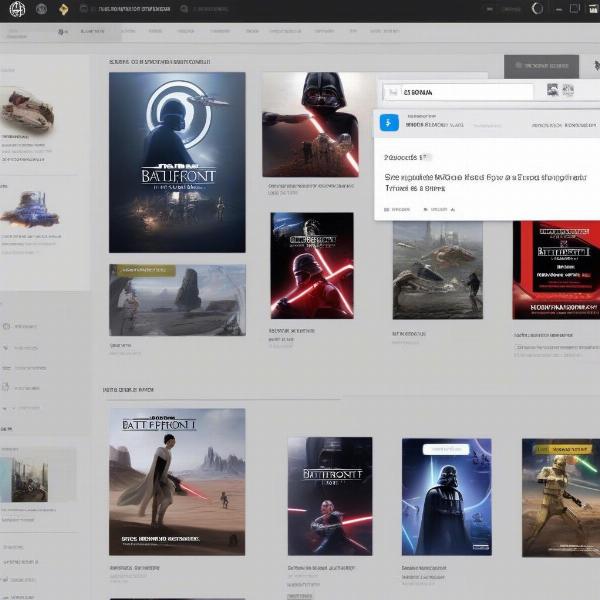Click the yellow diamond icon in the top bar
Viewport: 600px width, 600px height.
[x=64, y=9]
